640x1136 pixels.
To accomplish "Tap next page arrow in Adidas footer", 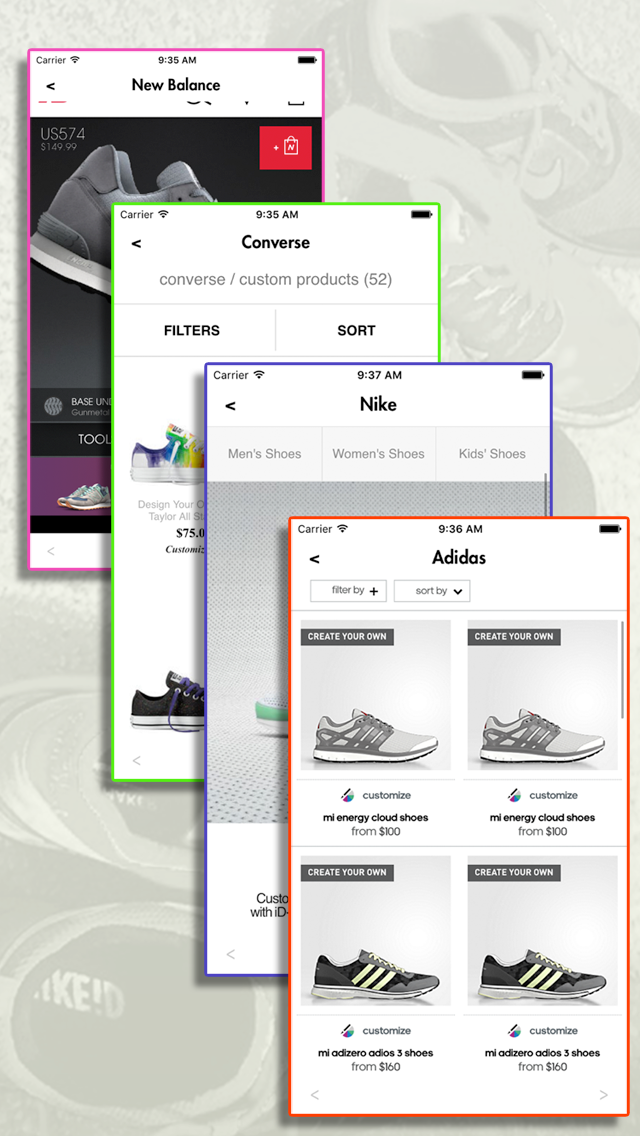I will point(604,1095).
